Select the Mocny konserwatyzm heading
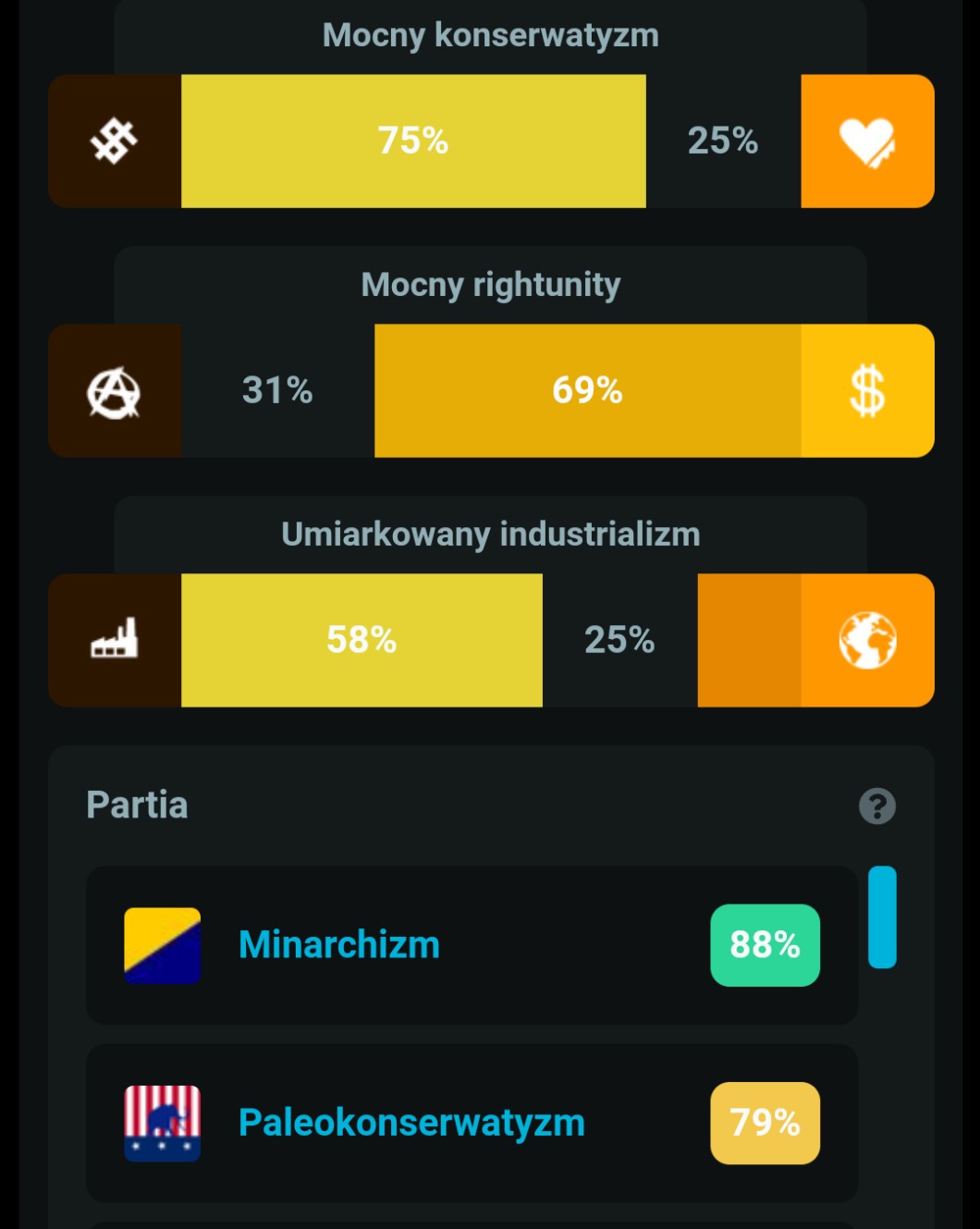 click(x=490, y=35)
